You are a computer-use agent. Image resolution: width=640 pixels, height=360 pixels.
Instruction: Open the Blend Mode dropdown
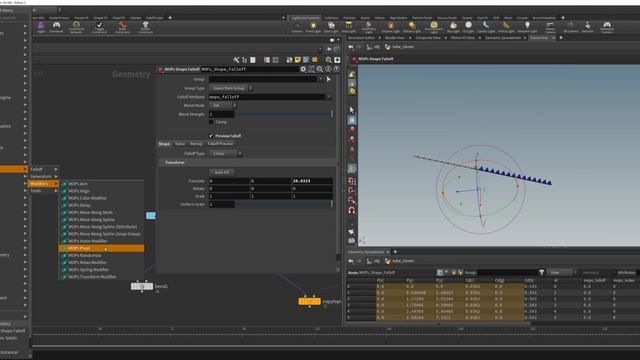click(x=223, y=105)
